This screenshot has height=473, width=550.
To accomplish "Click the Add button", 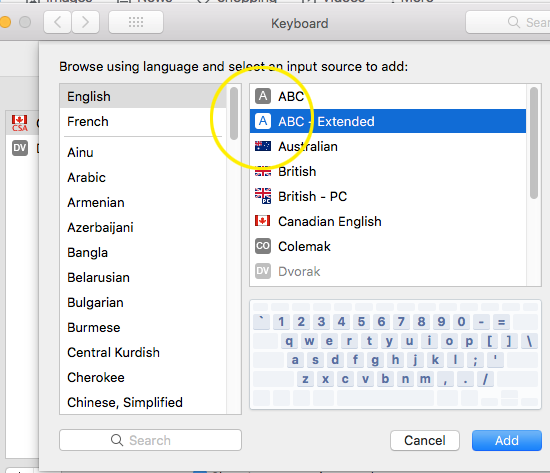I will click(x=507, y=440).
